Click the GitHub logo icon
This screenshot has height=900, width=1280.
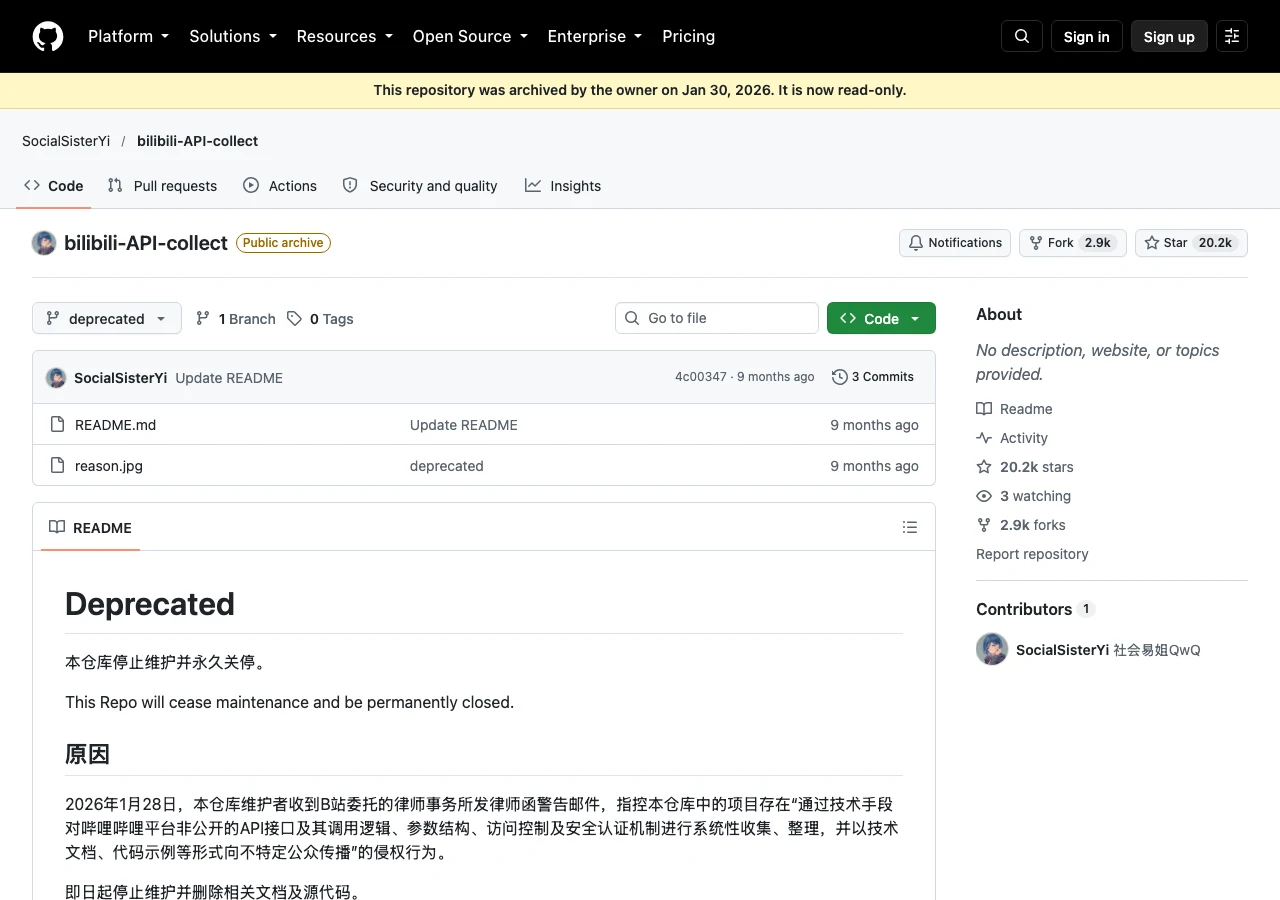48,36
